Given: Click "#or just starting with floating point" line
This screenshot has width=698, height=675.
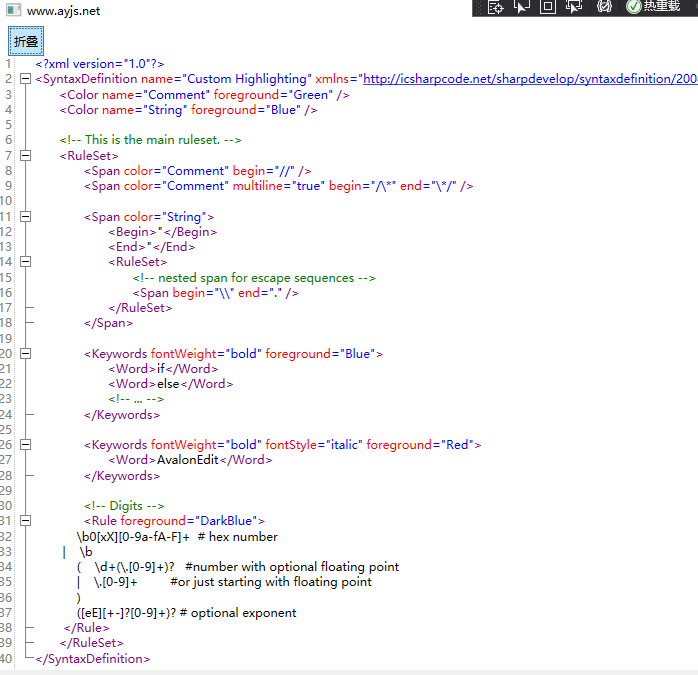Looking at the screenshot, I should pos(224,582).
